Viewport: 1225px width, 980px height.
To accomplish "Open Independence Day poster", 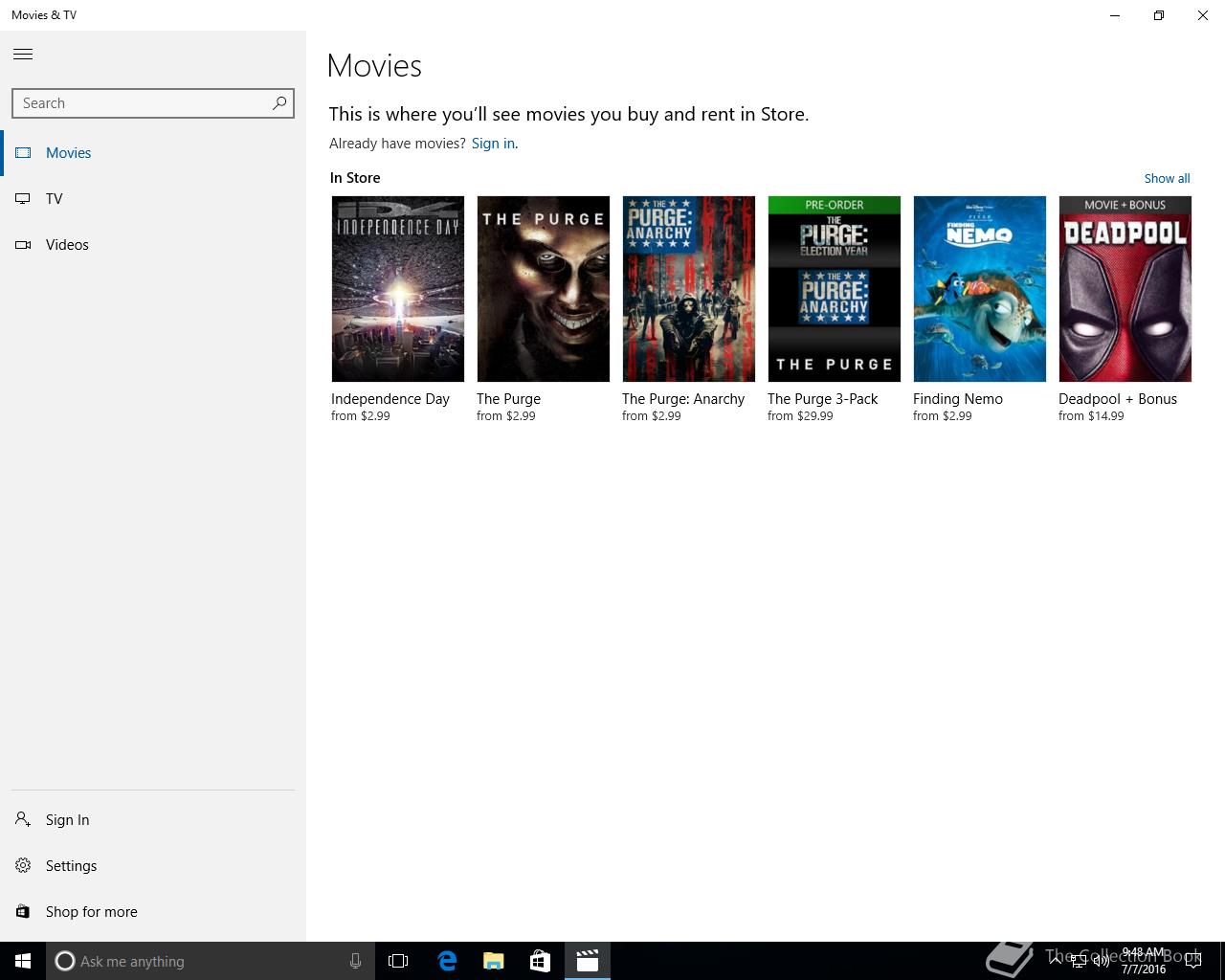I will point(398,289).
